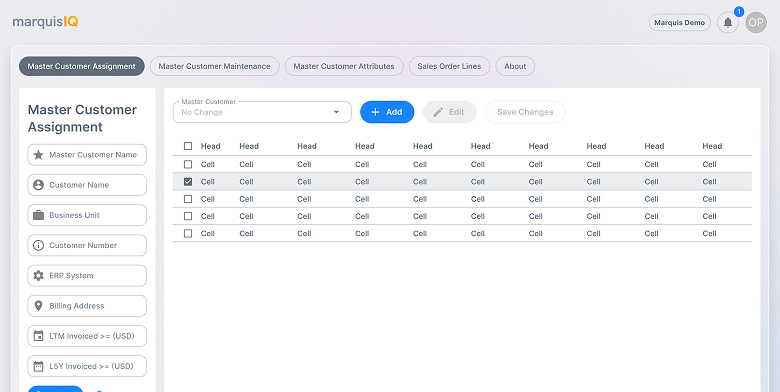The image size is (780, 392).
Task: Click the plus icon on the Add button
Action: pos(376,112)
